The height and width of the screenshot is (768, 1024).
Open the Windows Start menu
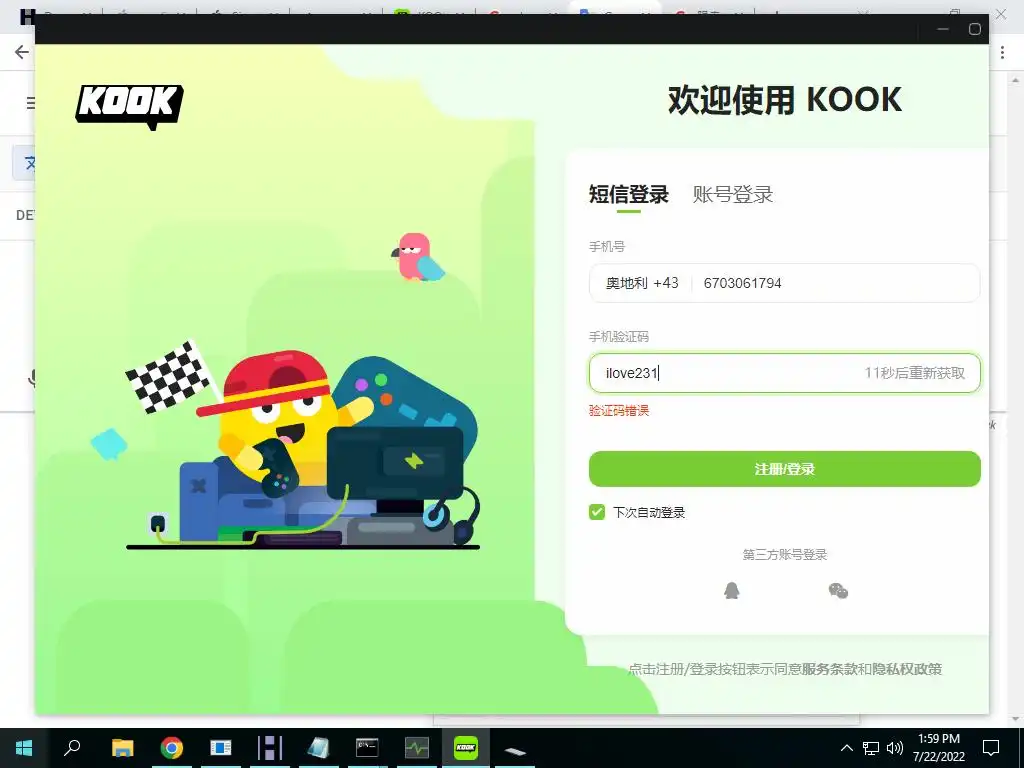pyautogui.click(x=24, y=748)
